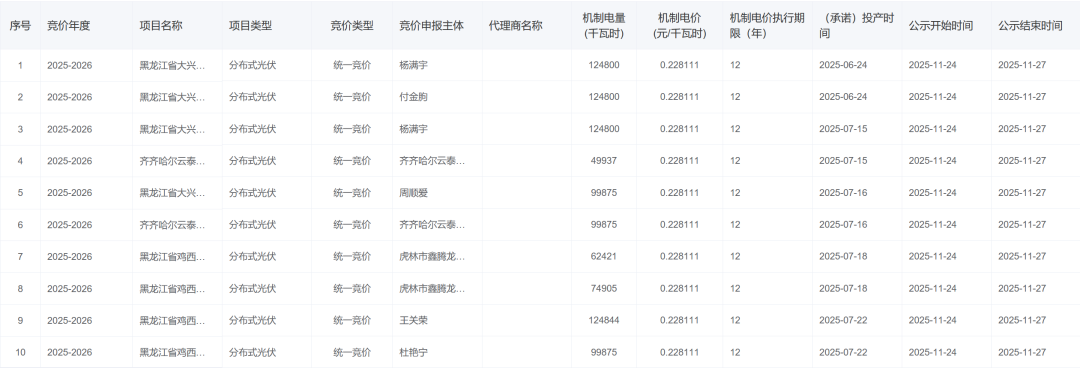Click 99875 quantity in row 10
The image size is (1080, 368).
(604, 352)
